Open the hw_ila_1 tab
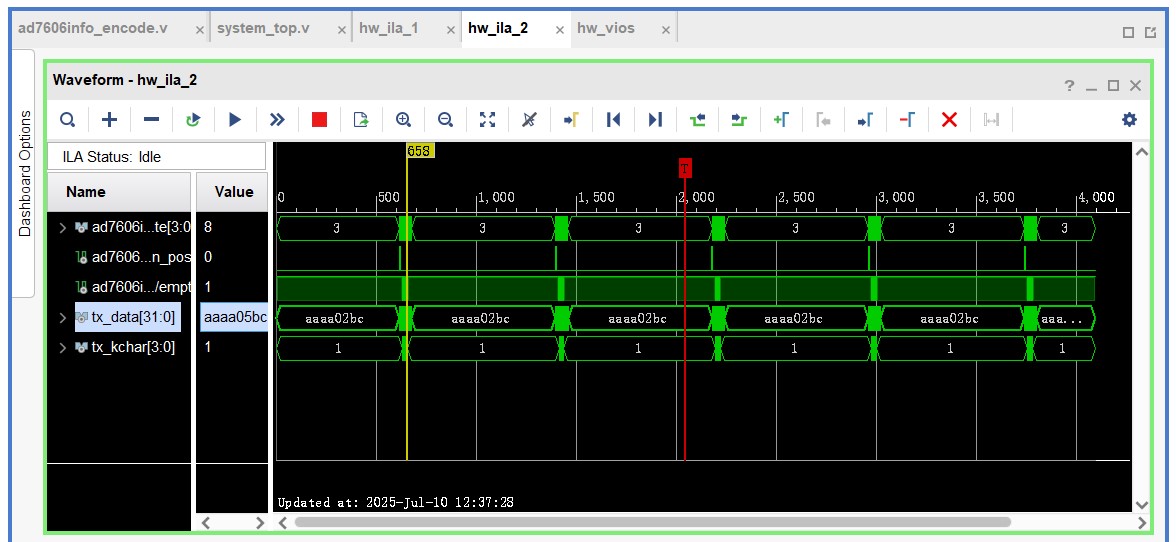Screen dimensions: 1176x542 (388, 28)
